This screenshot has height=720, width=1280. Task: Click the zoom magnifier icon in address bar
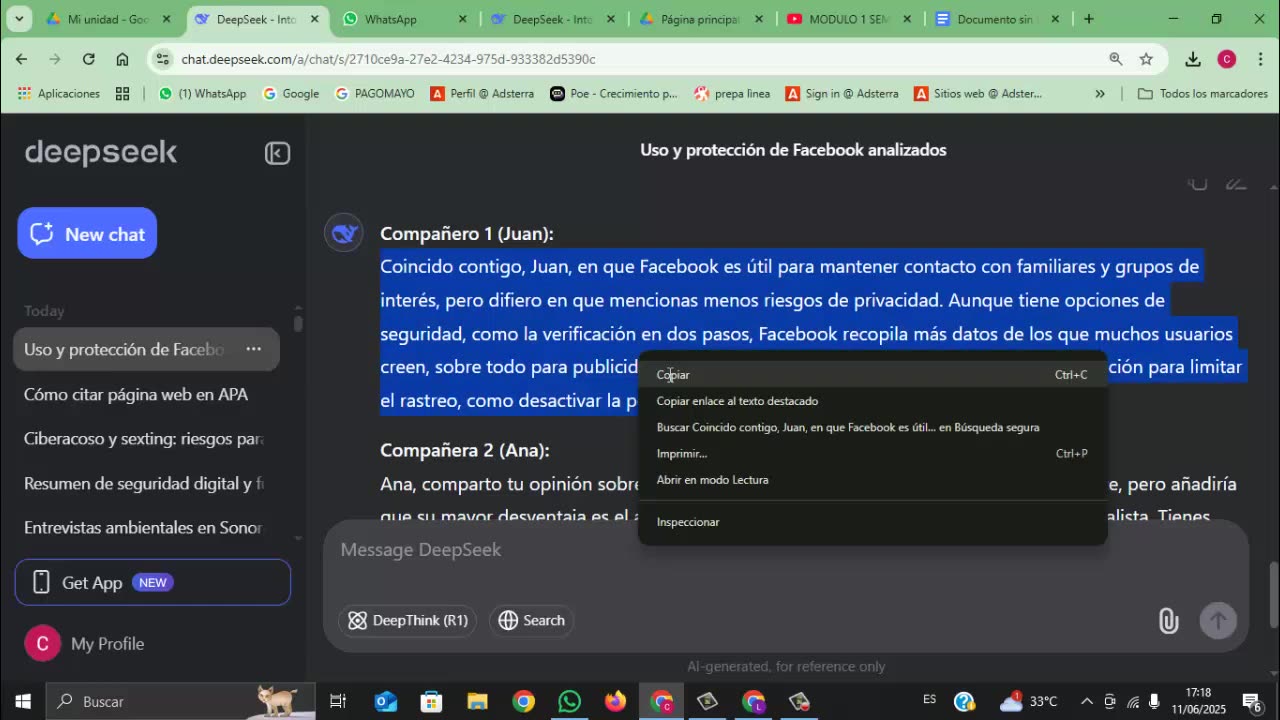point(1116,59)
